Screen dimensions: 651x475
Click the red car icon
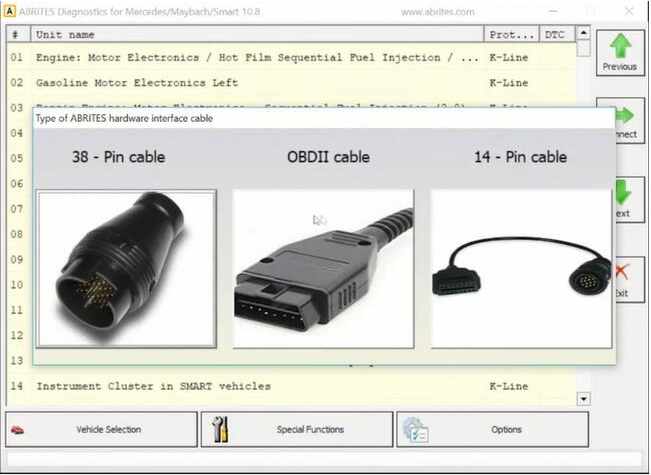click(17, 430)
